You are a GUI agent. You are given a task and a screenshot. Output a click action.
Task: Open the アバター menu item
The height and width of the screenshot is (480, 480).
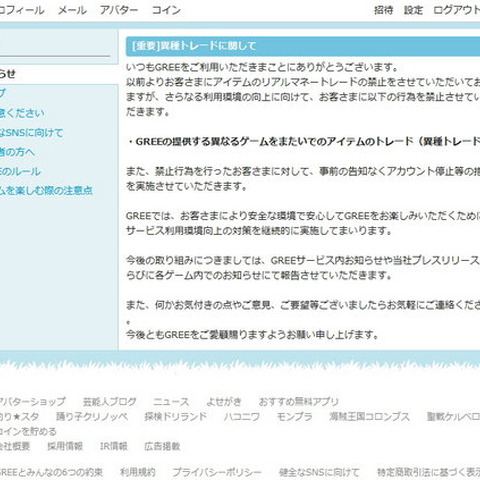click(x=119, y=10)
